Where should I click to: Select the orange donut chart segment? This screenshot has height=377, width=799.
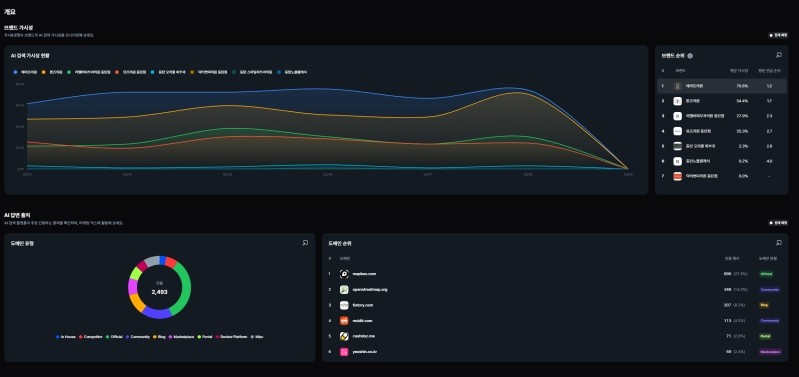click(137, 303)
